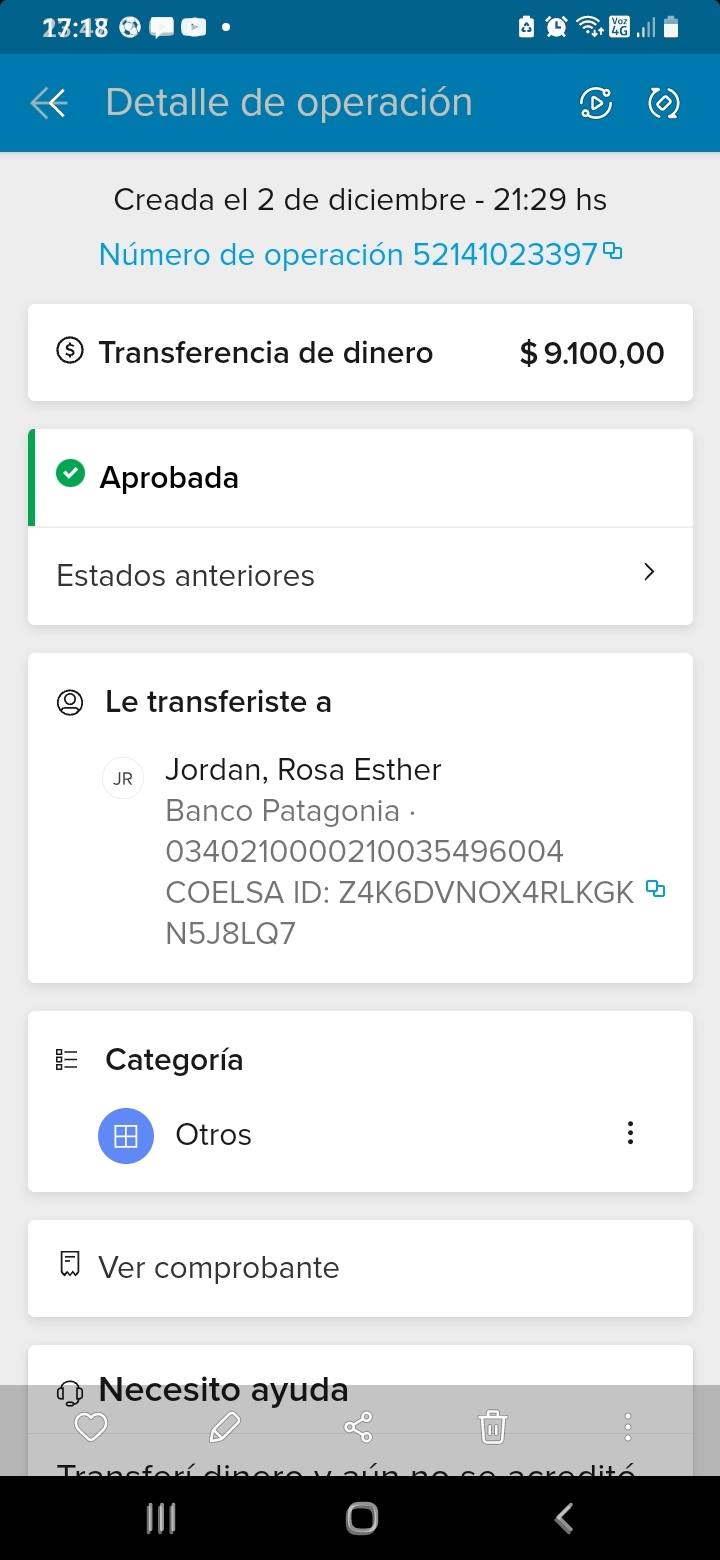
Task: Open Android recent apps button
Action: pyautogui.click(x=161, y=1518)
